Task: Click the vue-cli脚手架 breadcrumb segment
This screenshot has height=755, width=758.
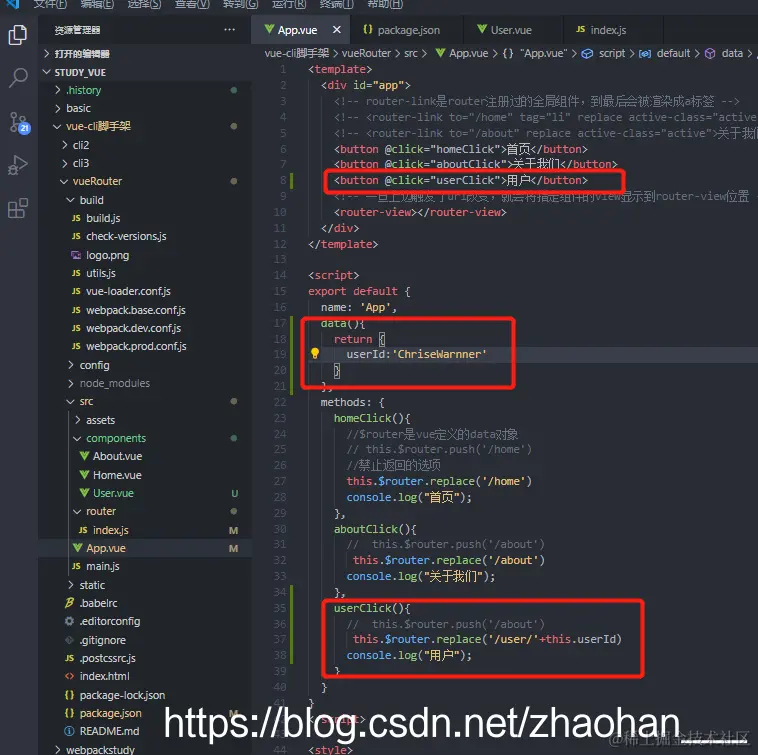Action: (x=296, y=53)
